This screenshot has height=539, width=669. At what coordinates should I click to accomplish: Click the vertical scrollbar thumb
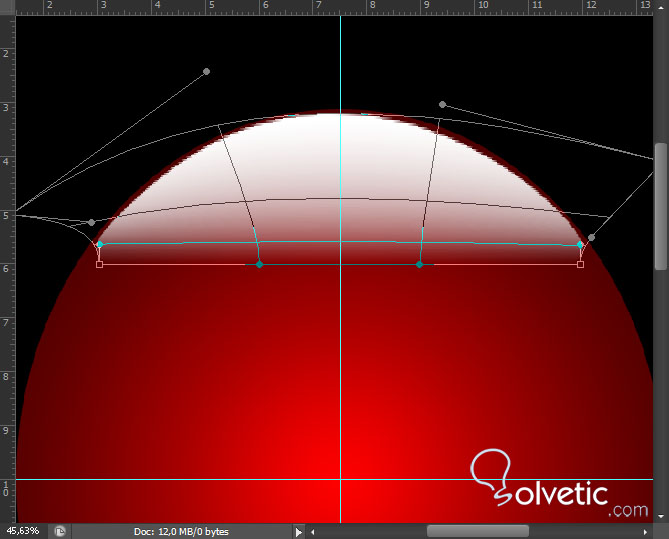661,206
